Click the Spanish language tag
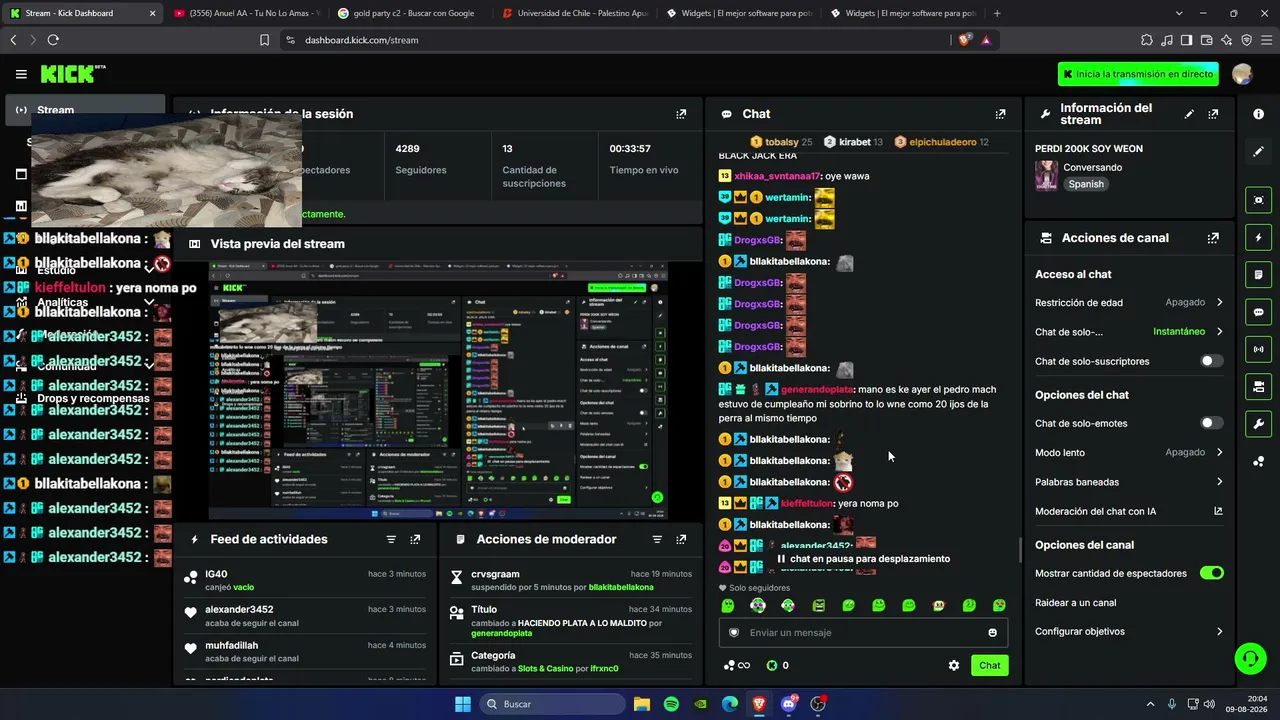 pyautogui.click(x=1086, y=184)
